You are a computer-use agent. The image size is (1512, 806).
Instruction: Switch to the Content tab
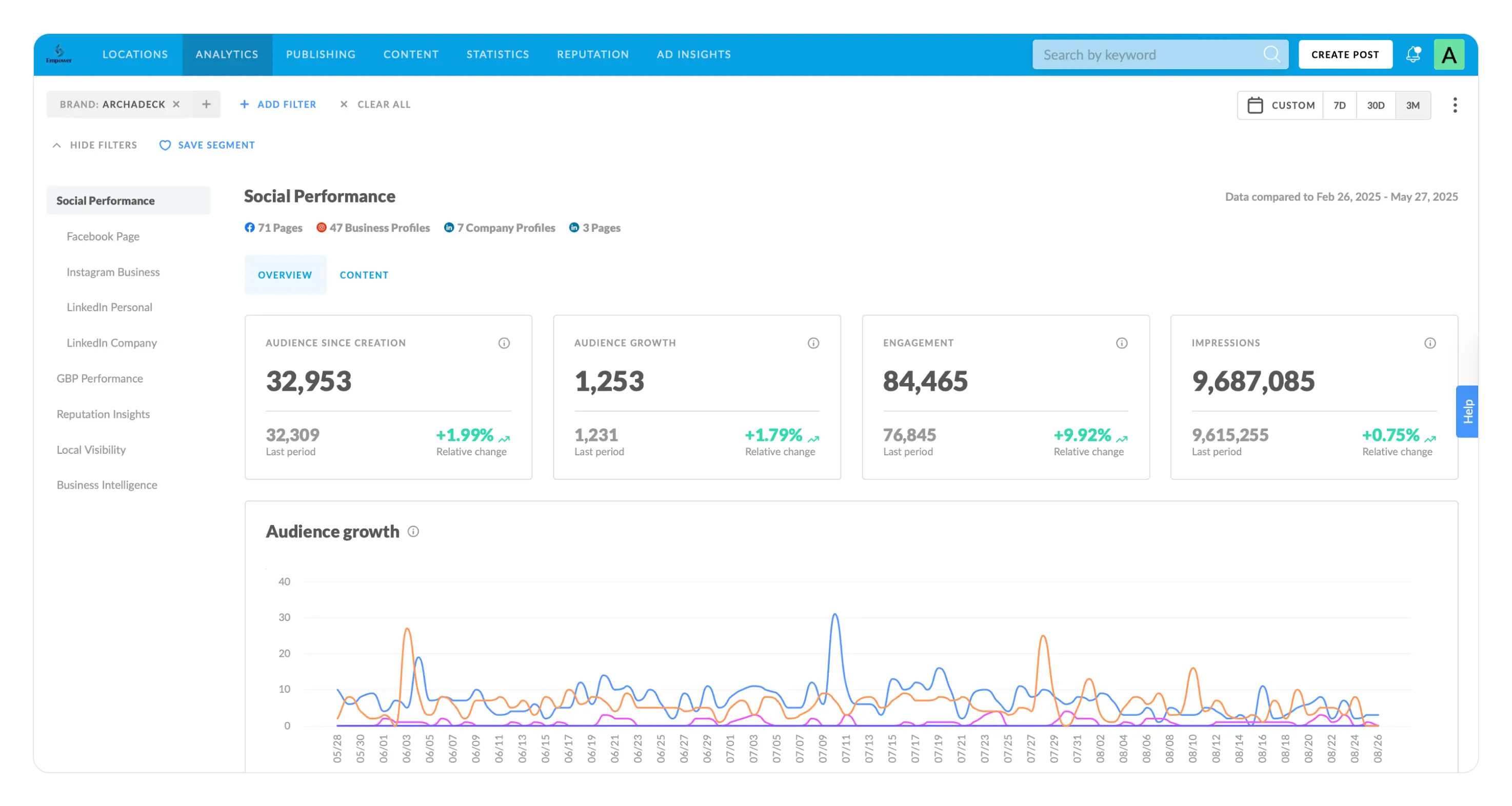[x=364, y=275]
